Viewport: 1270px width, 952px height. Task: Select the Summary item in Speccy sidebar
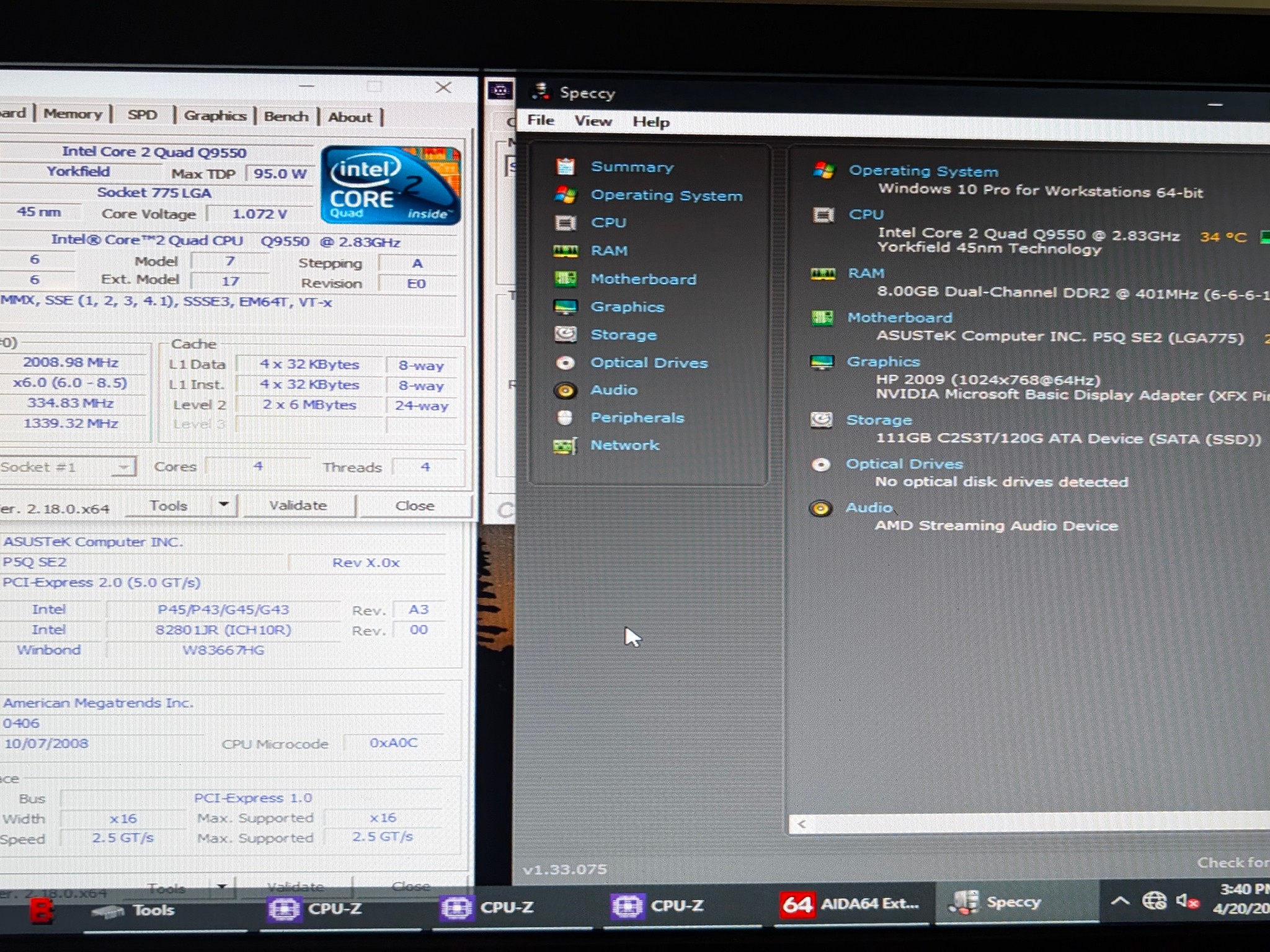(632, 167)
